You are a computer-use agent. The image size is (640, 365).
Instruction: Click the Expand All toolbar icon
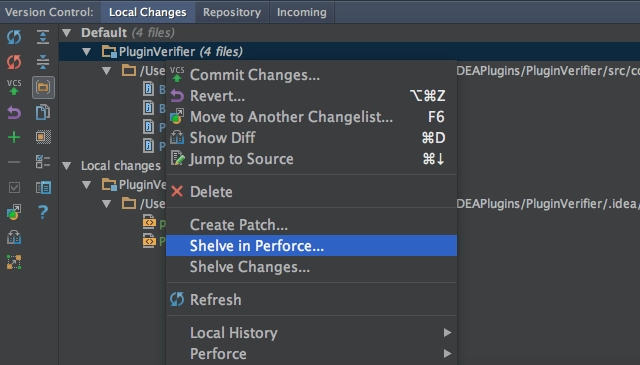pos(43,37)
